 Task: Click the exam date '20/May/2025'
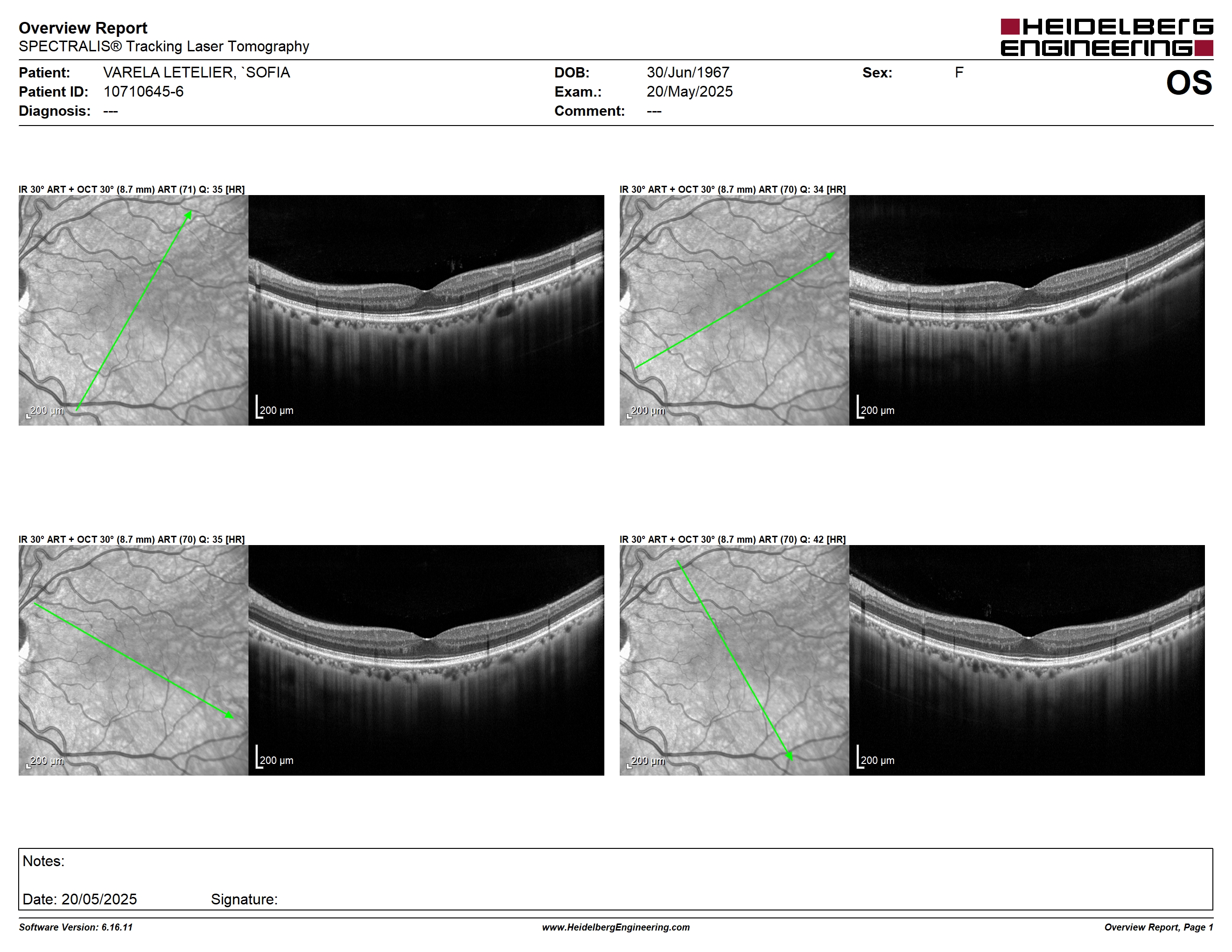click(689, 92)
